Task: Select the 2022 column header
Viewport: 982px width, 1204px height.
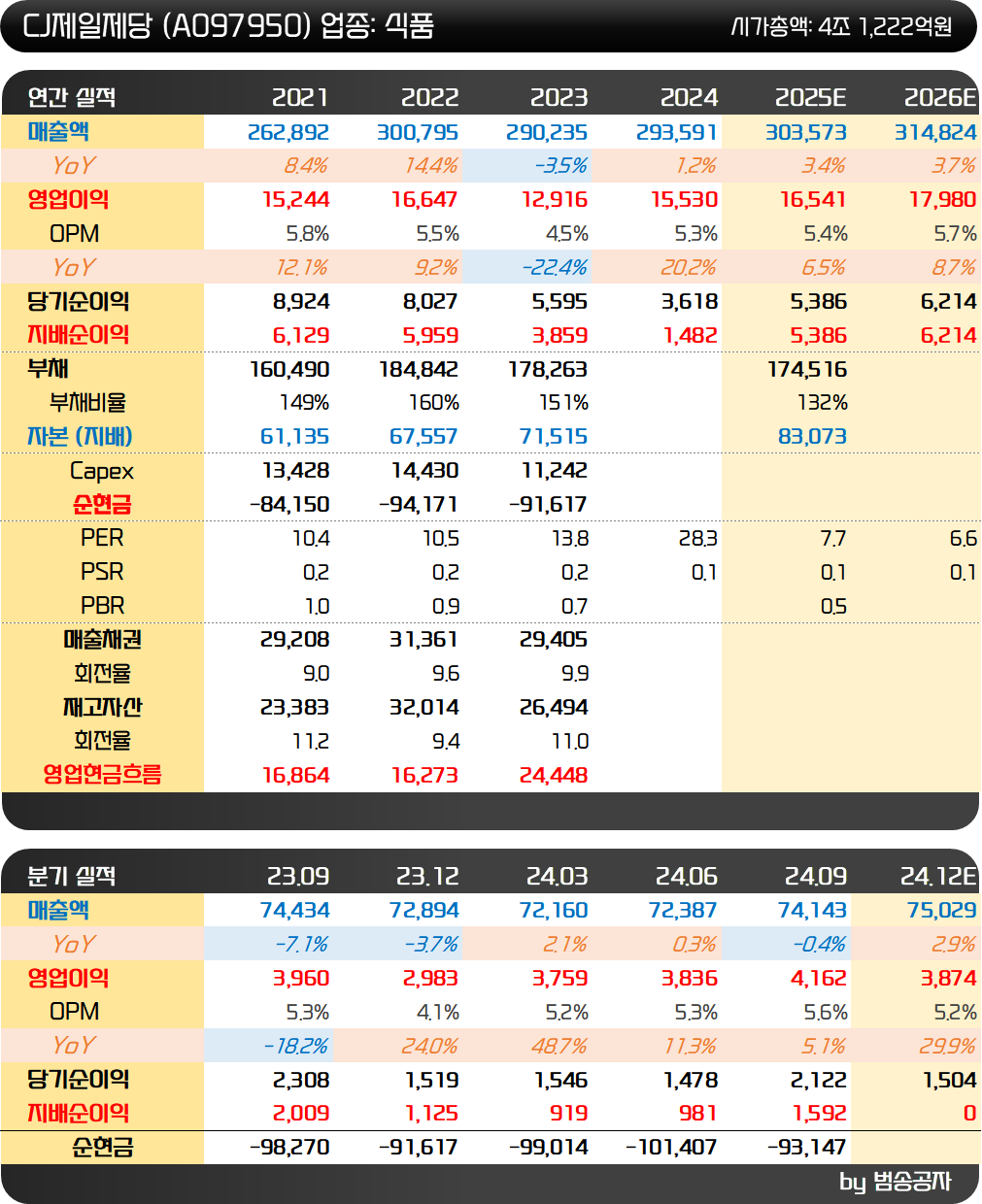Action: [x=429, y=97]
